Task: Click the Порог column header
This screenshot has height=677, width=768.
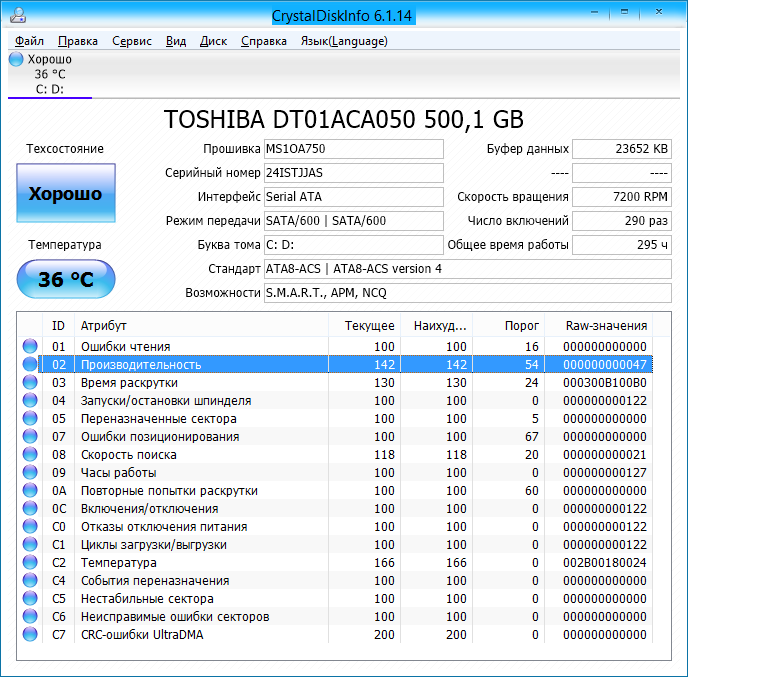Action: point(508,325)
